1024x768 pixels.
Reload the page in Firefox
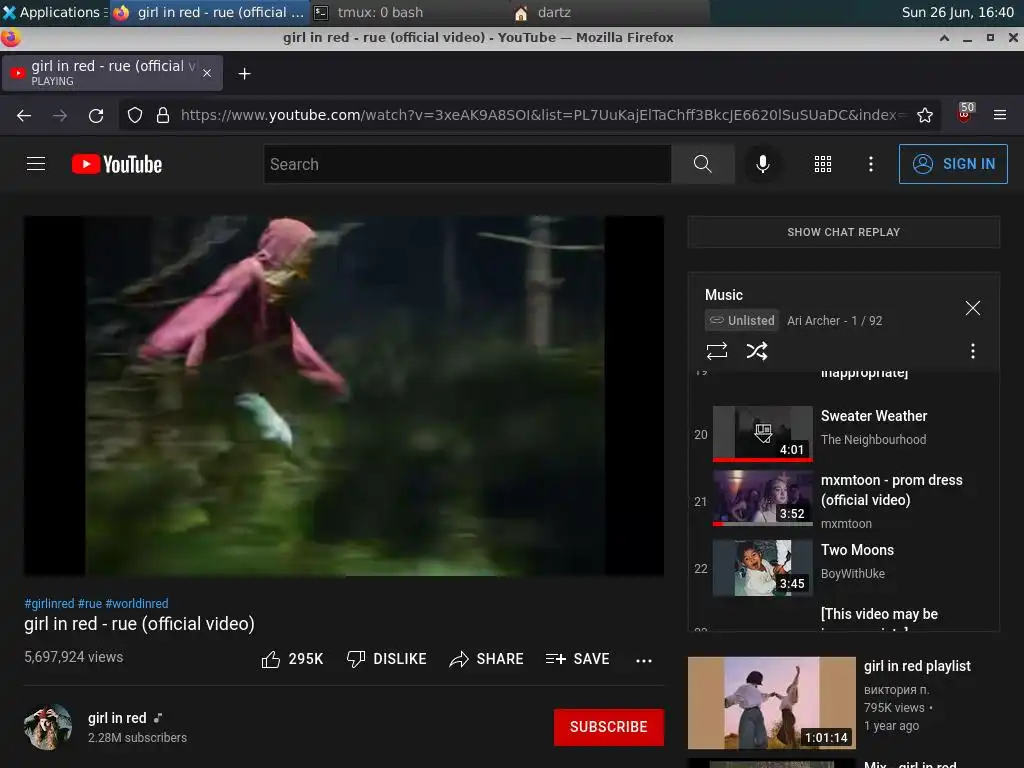click(96, 116)
